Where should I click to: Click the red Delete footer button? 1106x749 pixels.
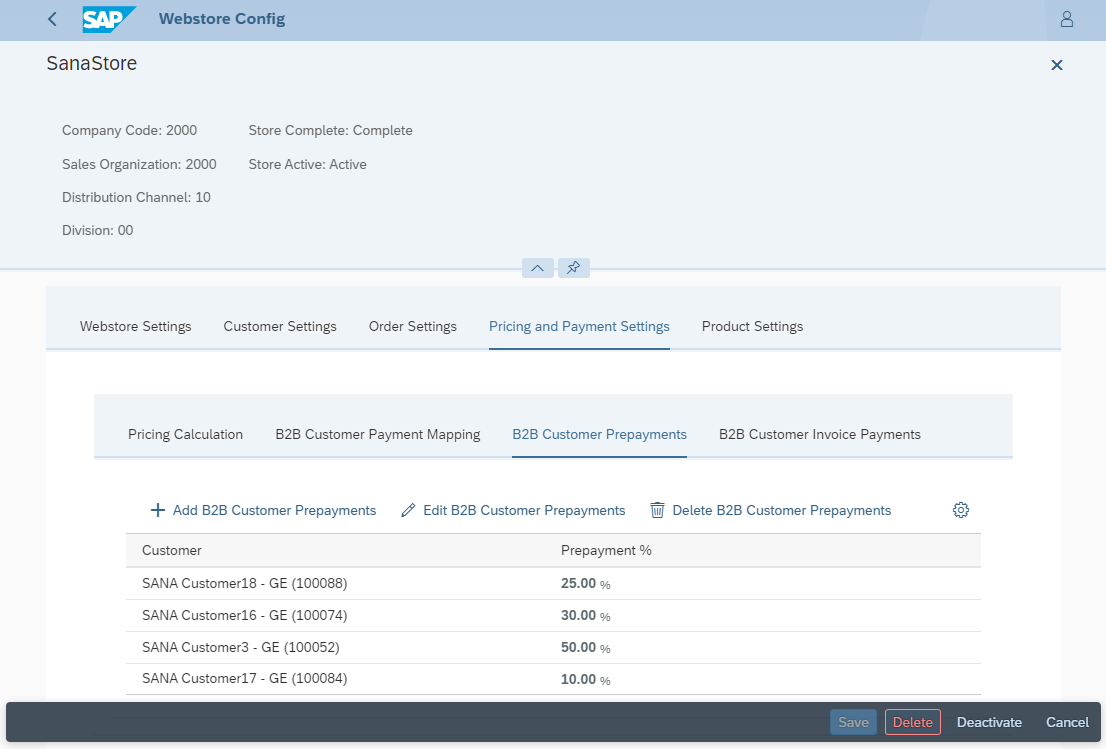(913, 722)
